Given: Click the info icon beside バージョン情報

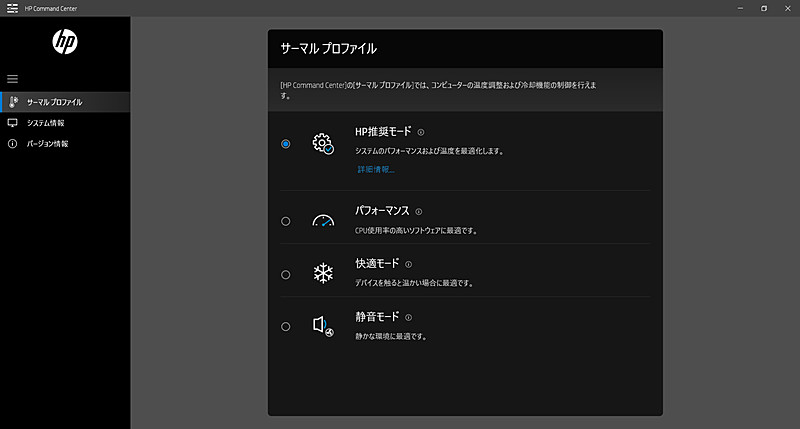Looking at the screenshot, I should (x=12, y=144).
